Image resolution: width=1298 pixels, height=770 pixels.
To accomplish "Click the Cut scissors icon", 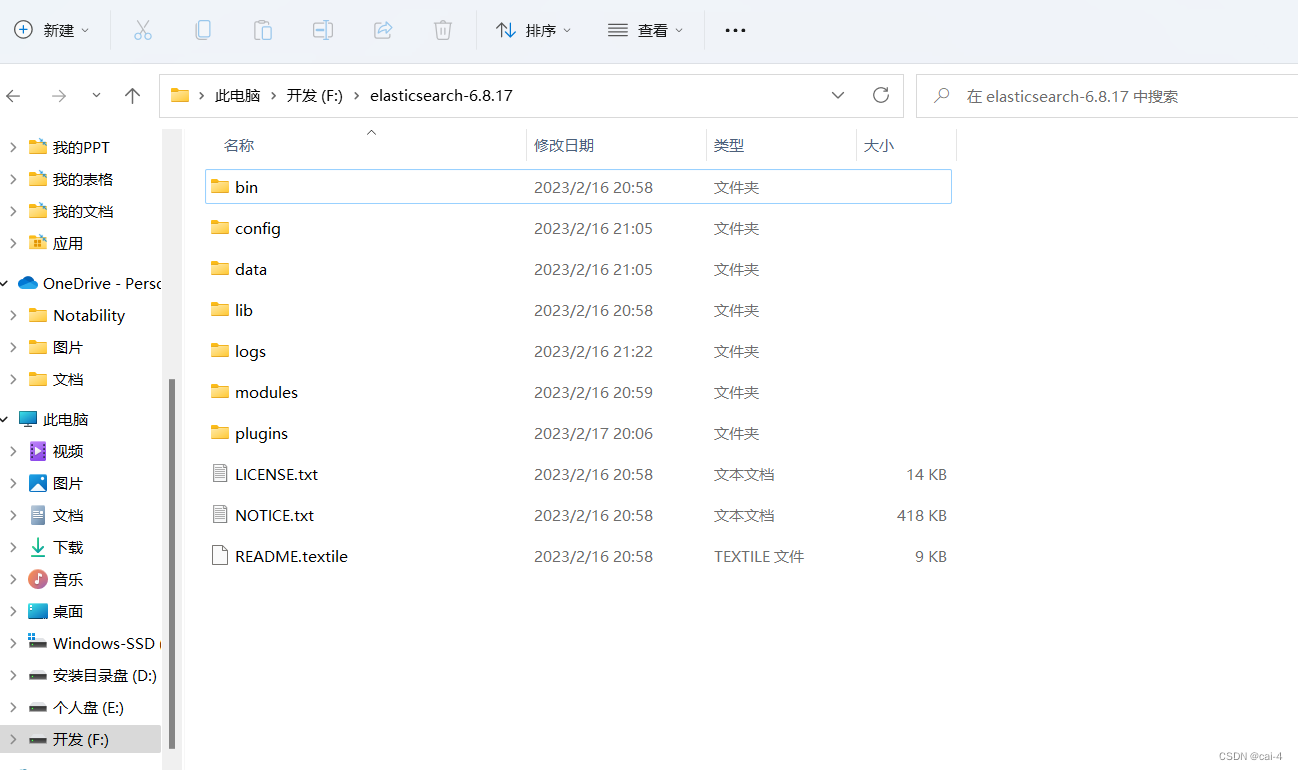I will 143,30.
